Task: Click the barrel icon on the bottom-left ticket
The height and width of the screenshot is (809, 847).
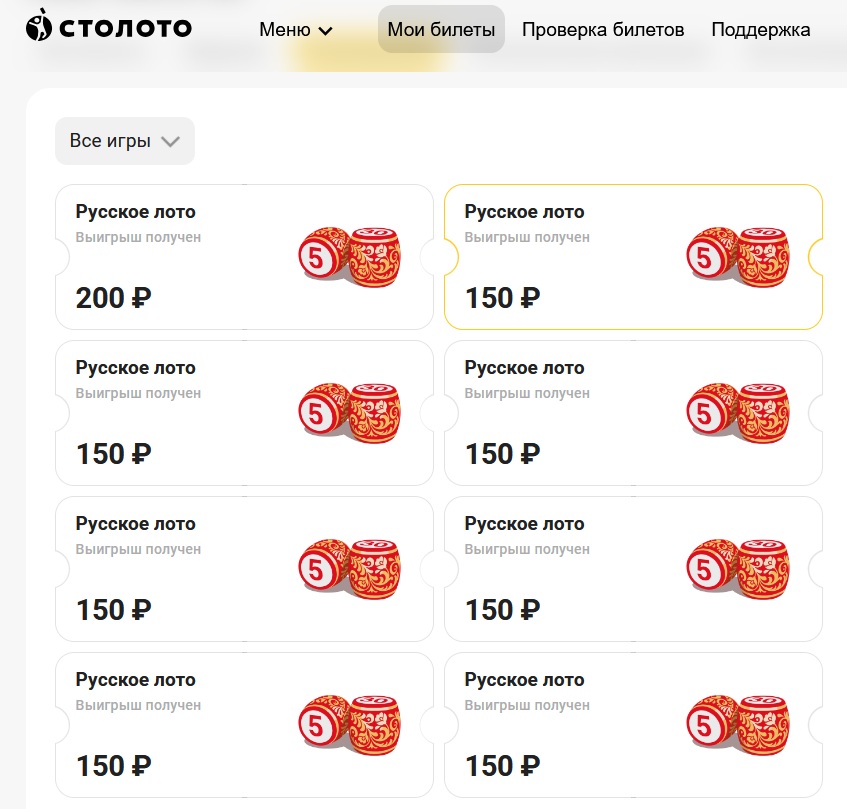Action: (350, 725)
